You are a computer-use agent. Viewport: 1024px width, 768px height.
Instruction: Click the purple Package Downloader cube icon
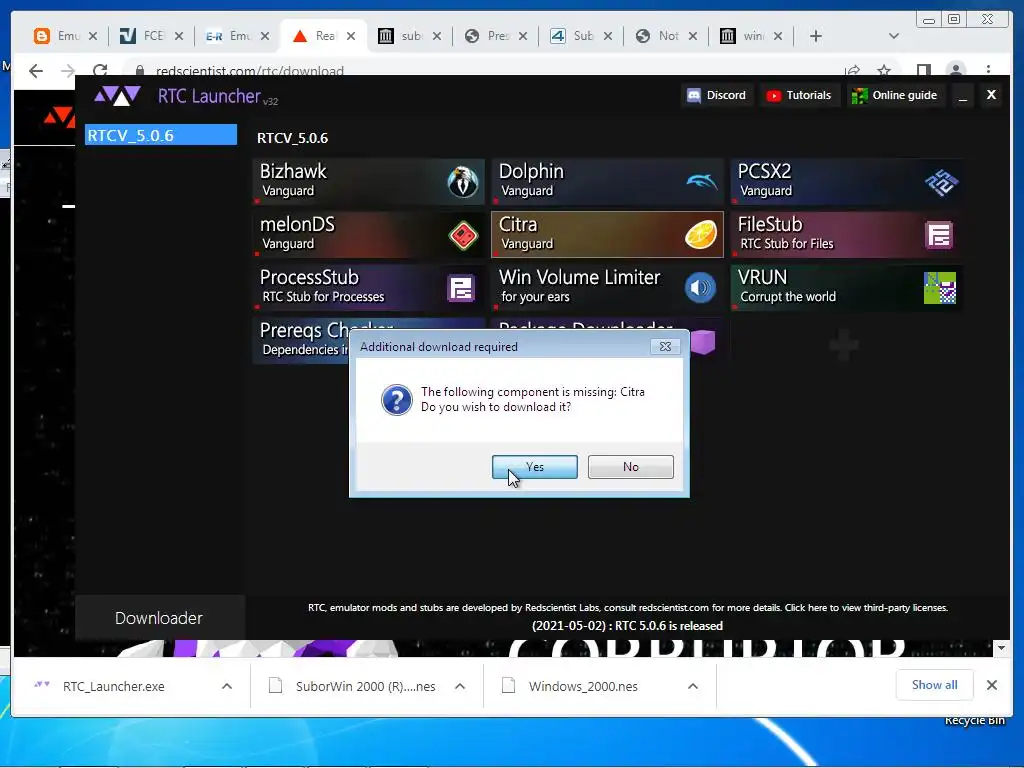[703, 342]
